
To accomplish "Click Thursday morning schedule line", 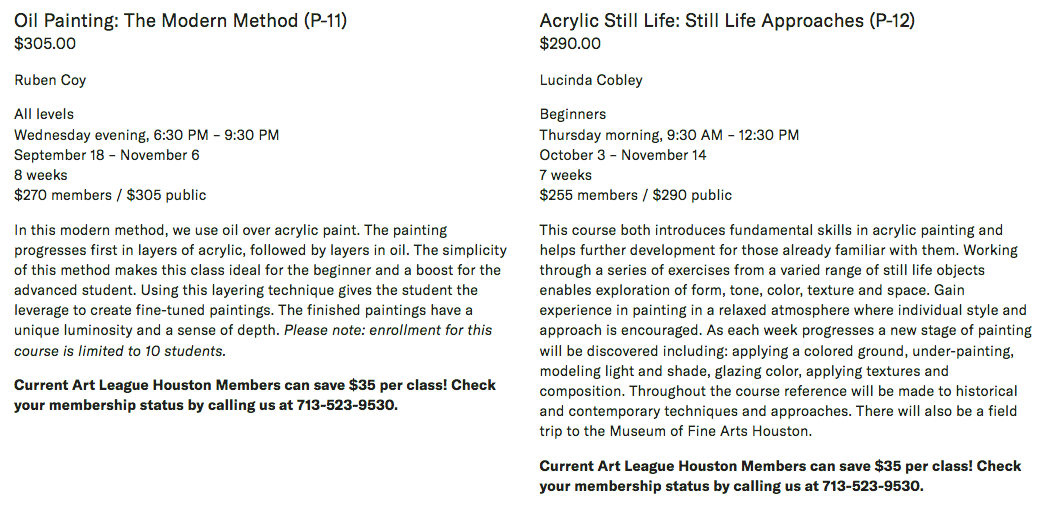I will 669,135.
